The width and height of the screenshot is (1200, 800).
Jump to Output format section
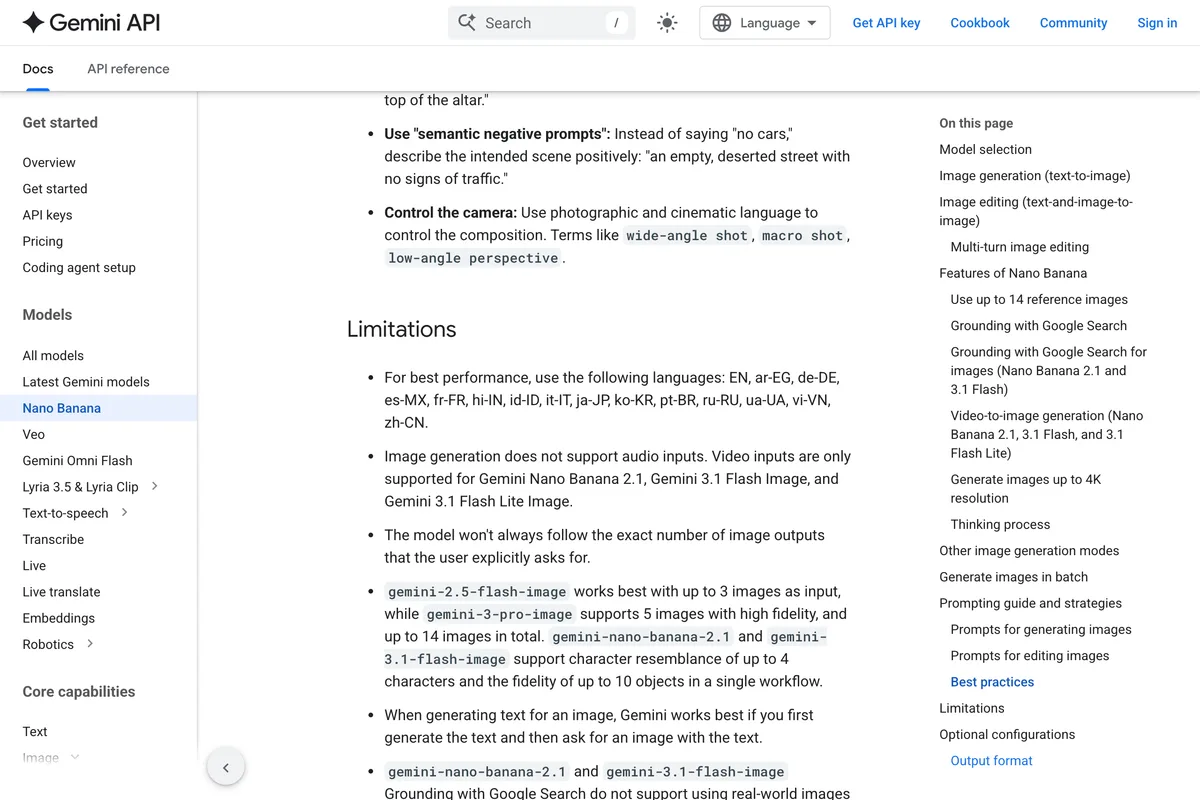coord(991,760)
